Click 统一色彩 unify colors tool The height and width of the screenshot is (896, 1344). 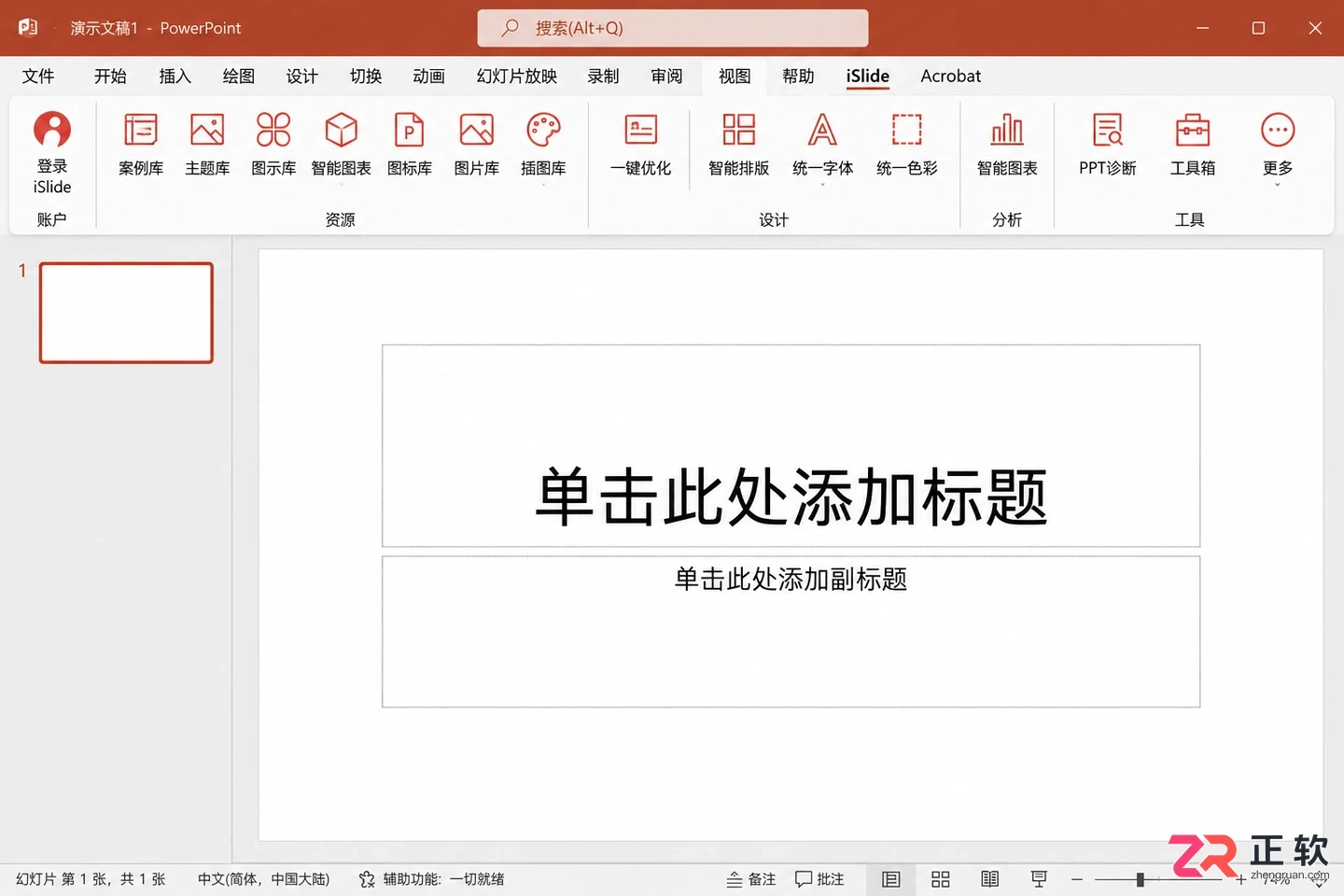point(906,145)
